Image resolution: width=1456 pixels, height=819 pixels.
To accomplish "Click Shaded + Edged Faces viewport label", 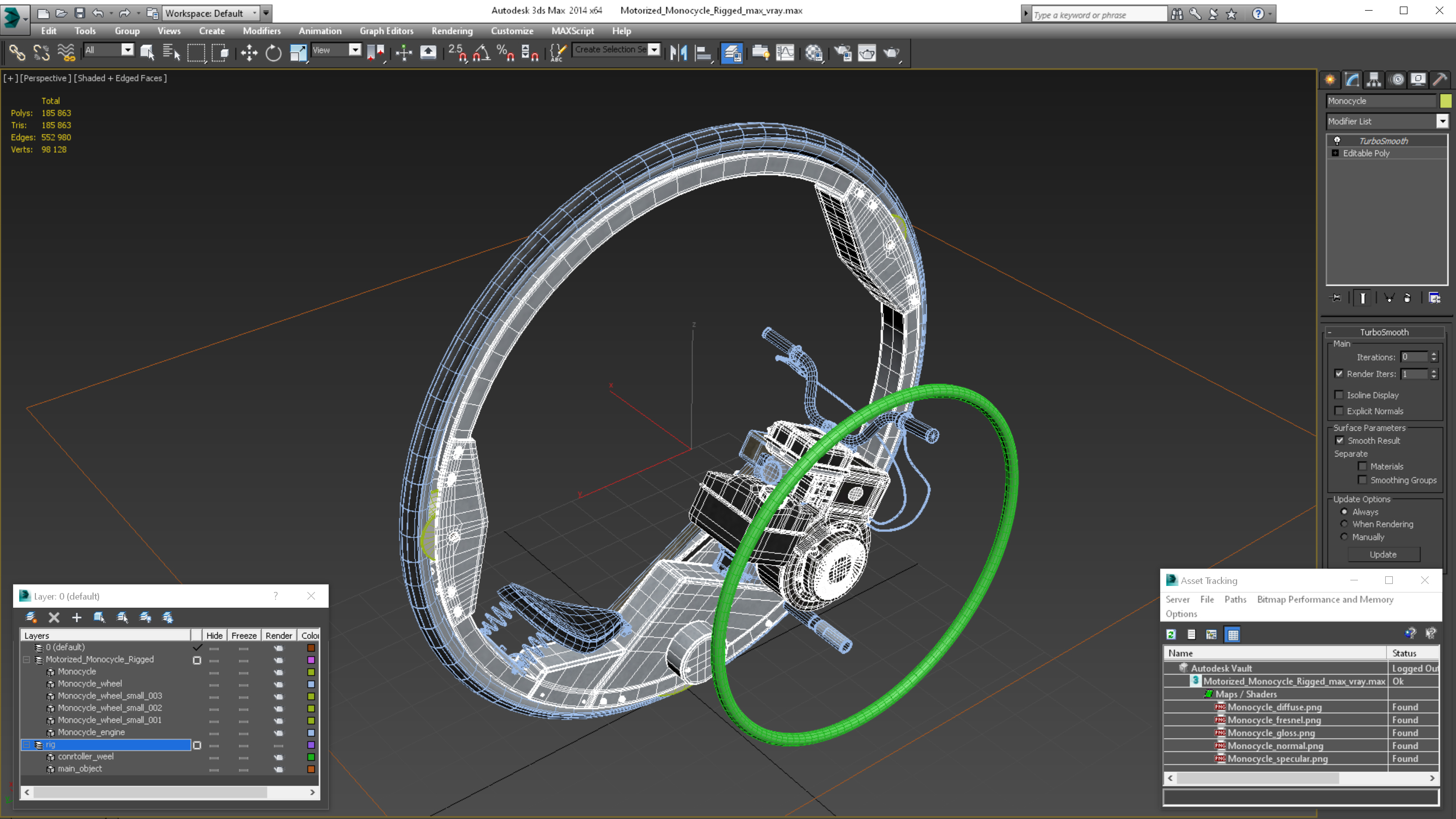I will point(120,78).
